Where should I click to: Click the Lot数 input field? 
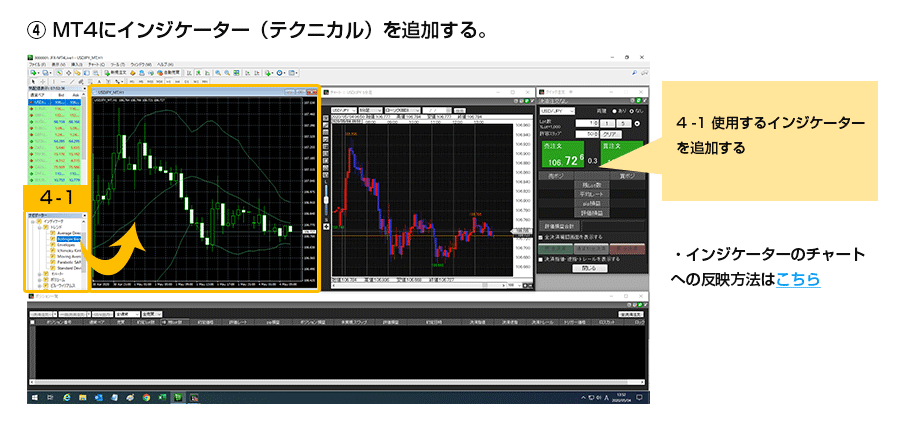coord(587,123)
